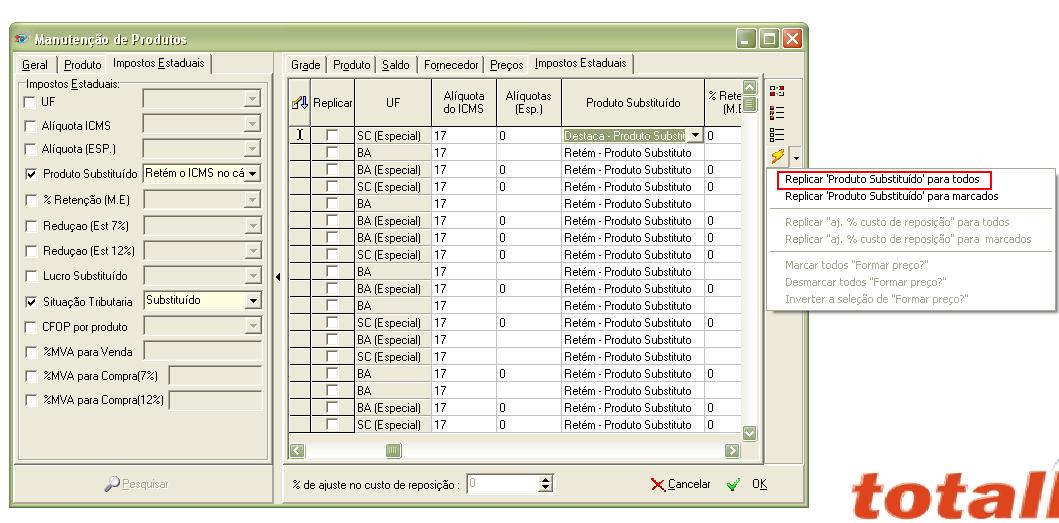Enable the %MVA para Compra(12%) checkbox
Viewport: 1059px width, 523px height.
[x=31, y=400]
